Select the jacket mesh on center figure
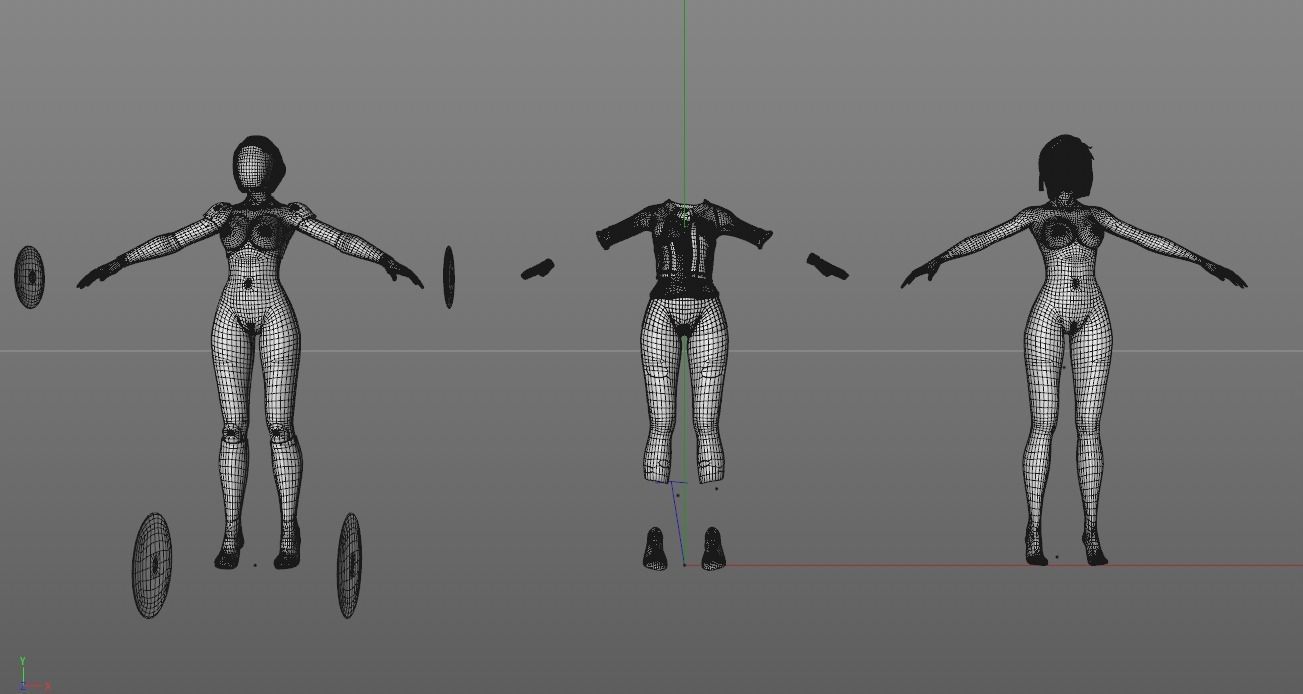Image resolution: width=1303 pixels, height=694 pixels. [x=684, y=247]
